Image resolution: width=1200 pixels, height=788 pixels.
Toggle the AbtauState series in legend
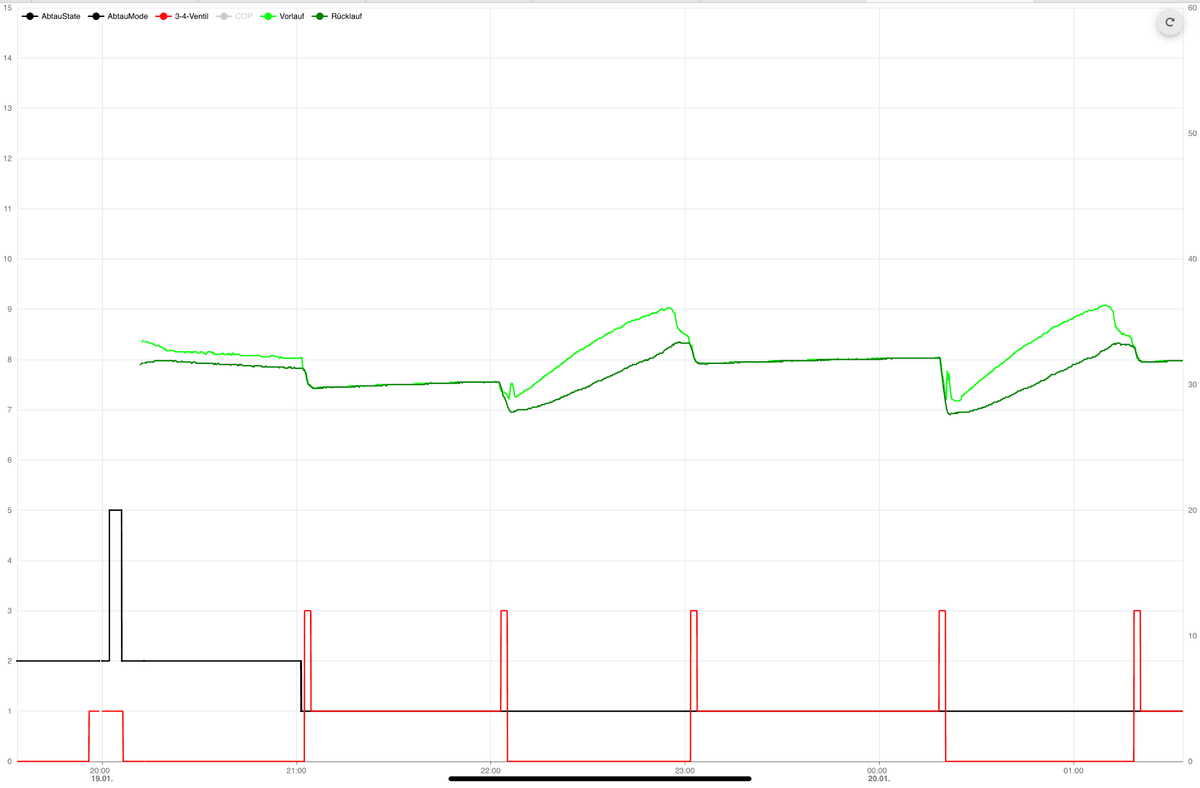52,17
